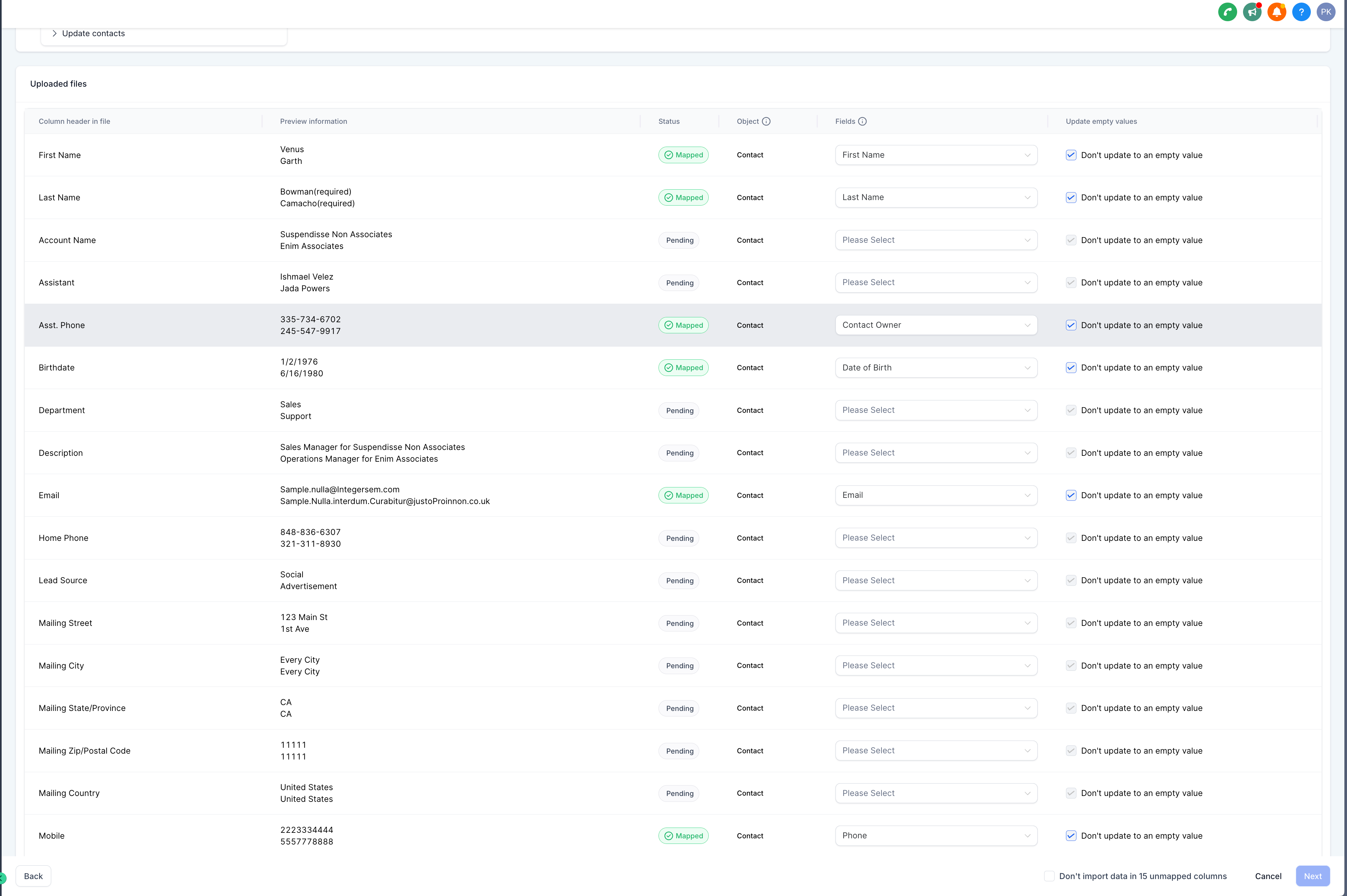Click the Preview information column heading

[x=313, y=121]
